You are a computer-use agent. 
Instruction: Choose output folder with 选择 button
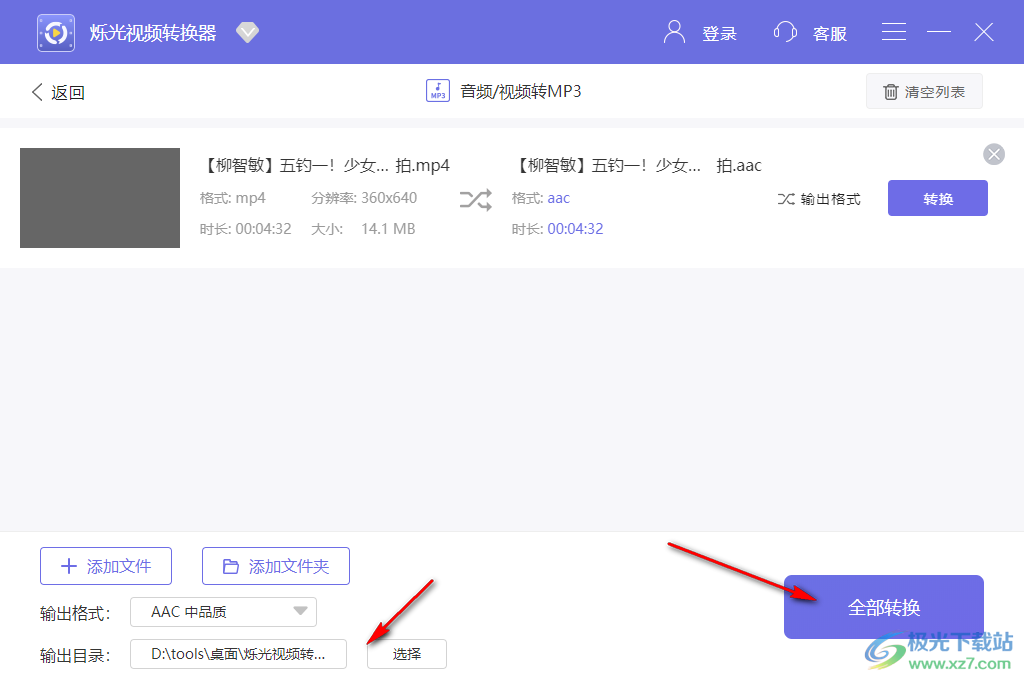pos(407,654)
